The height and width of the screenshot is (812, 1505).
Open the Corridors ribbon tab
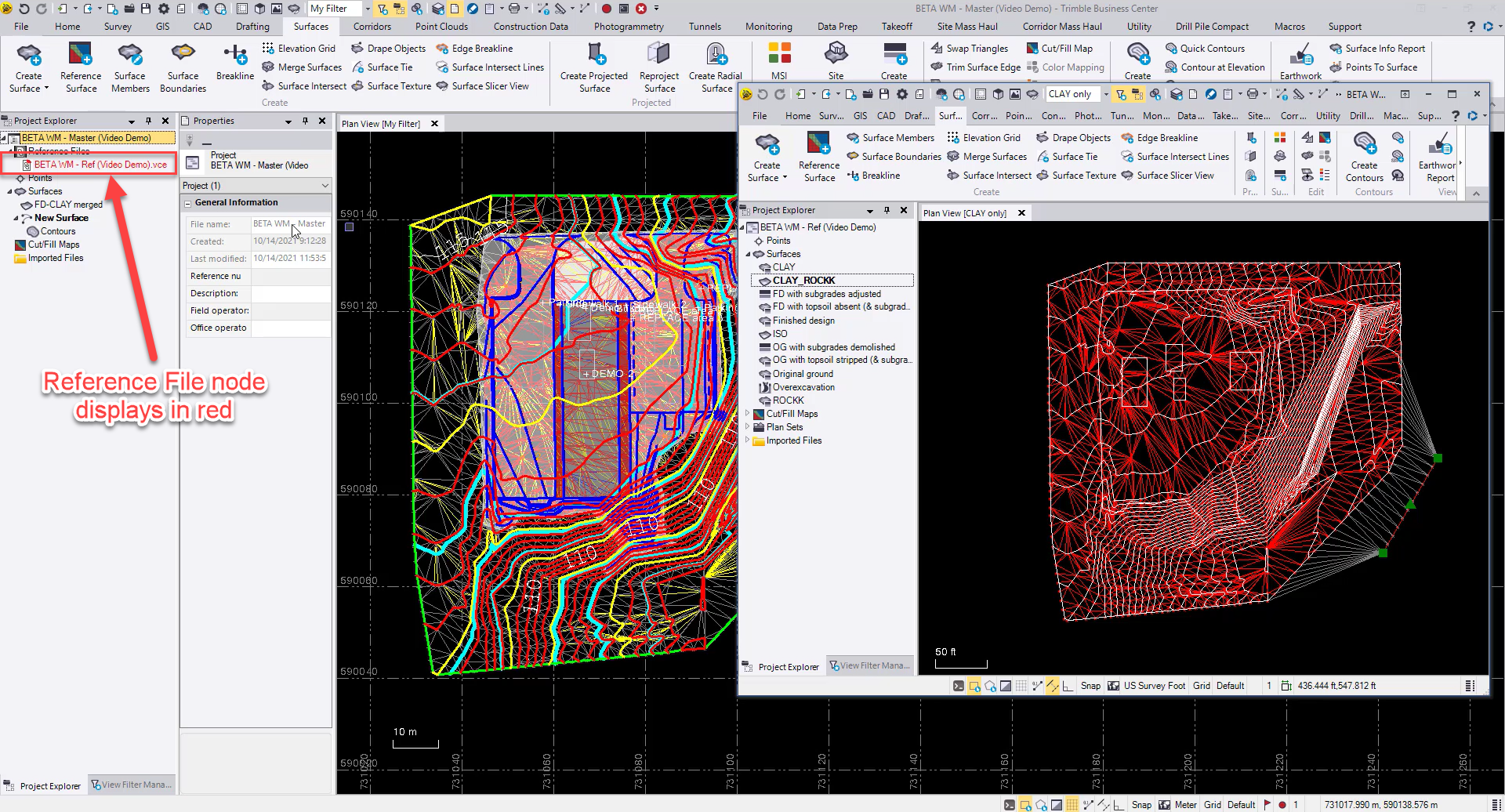tap(372, 27)
